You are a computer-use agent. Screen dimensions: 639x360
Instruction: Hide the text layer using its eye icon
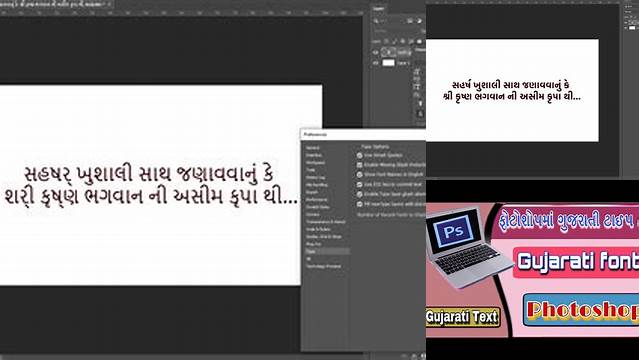375,52
